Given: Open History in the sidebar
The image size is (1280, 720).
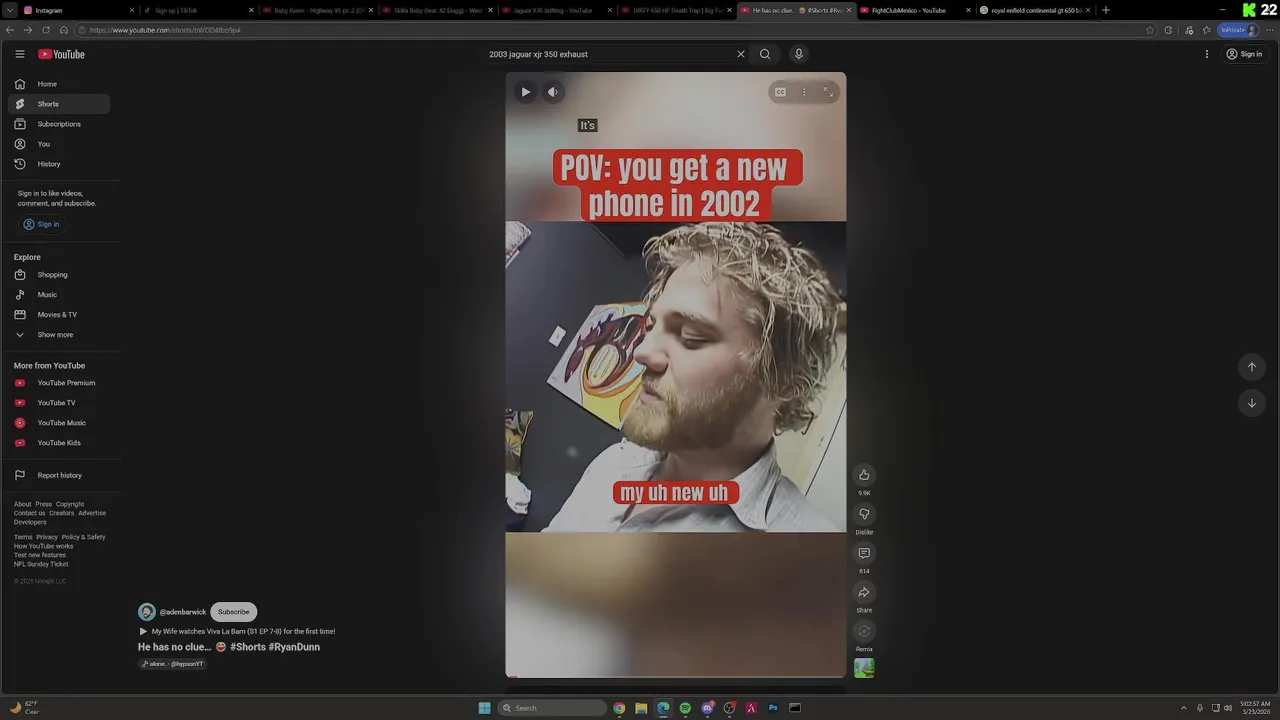Looking at the screenshot, I should pyautogui.click(x=59, y=164).
